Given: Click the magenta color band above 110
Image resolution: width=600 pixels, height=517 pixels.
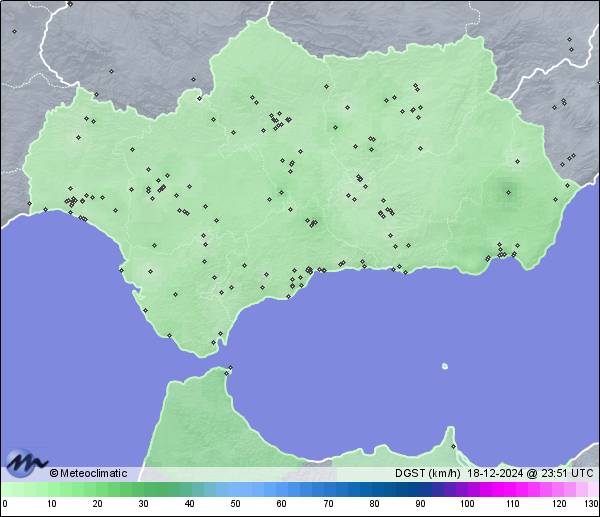Looking at the screenshot, I should [512, 489].
